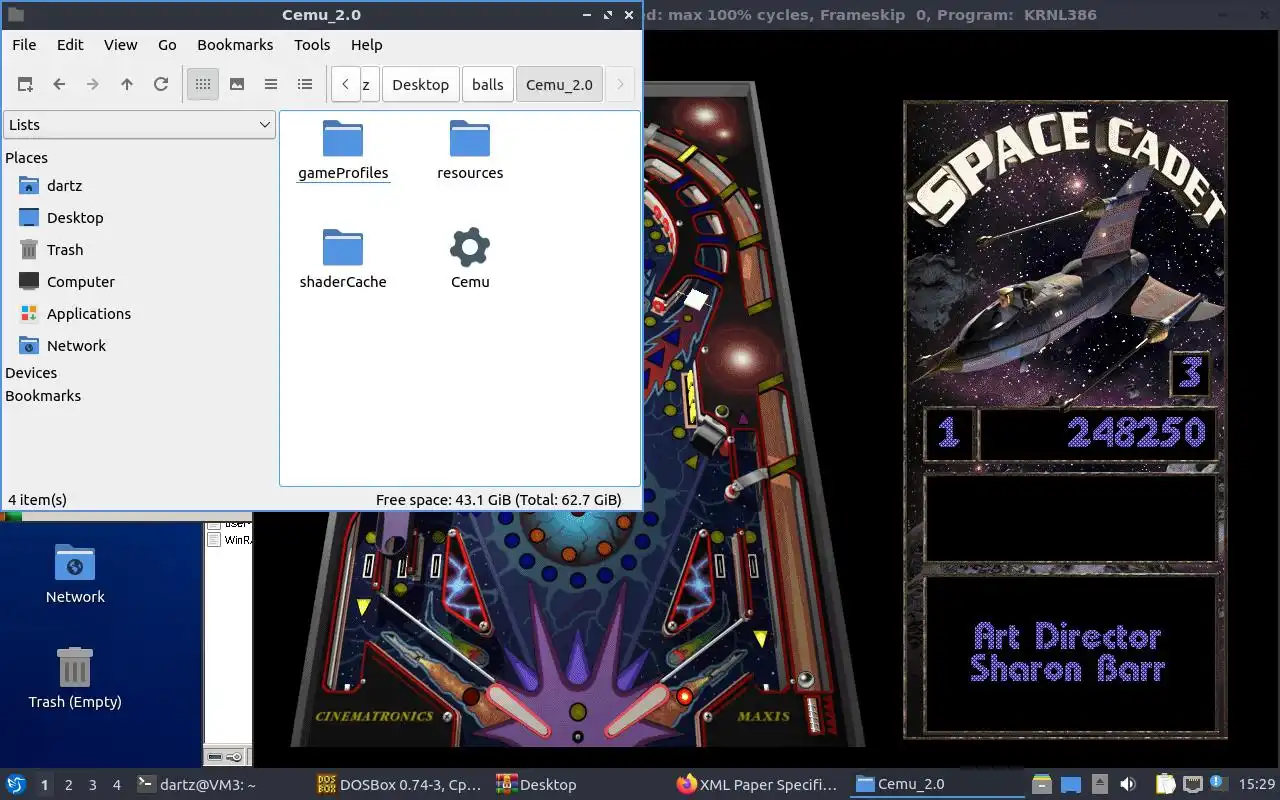1280x800 pixels.
Task: Open the system start menu
Action: click(16, 785)
